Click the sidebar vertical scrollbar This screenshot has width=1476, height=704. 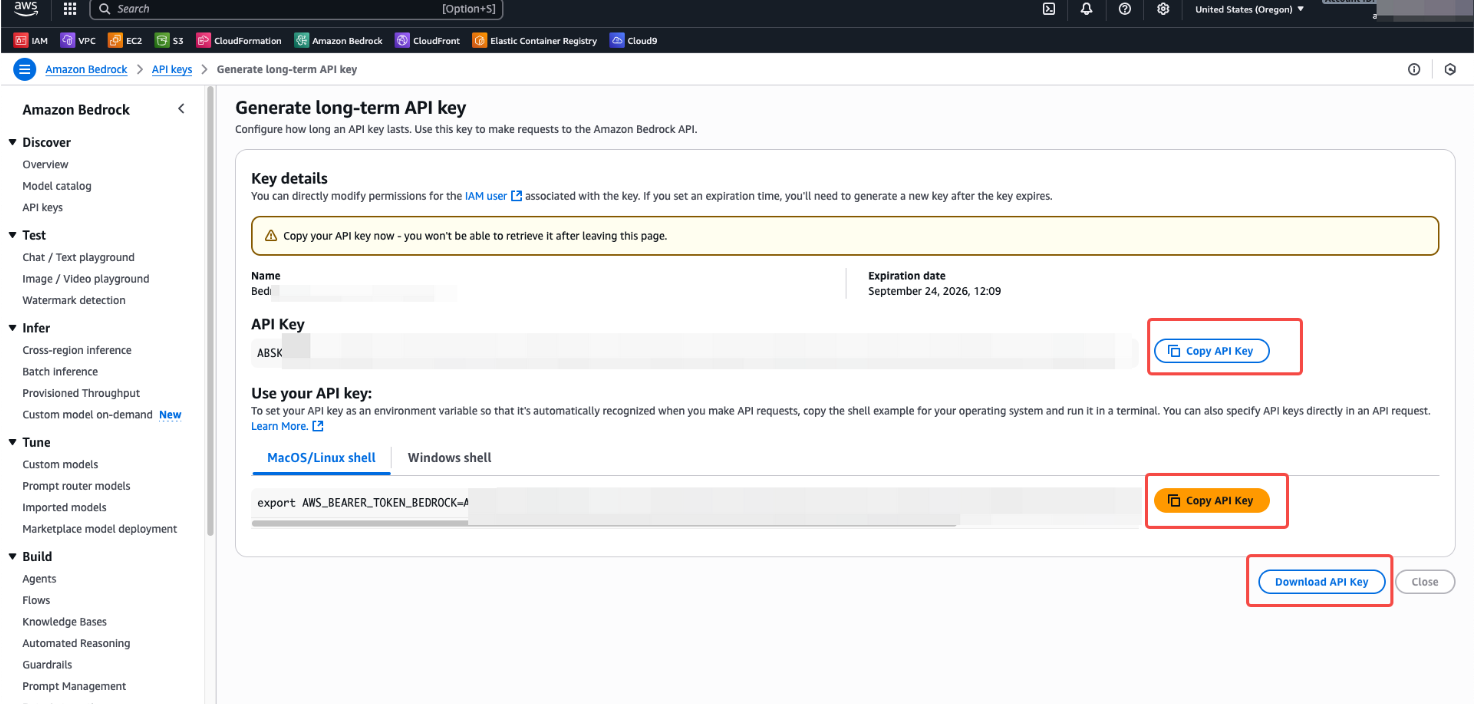(x=210, y=310)
